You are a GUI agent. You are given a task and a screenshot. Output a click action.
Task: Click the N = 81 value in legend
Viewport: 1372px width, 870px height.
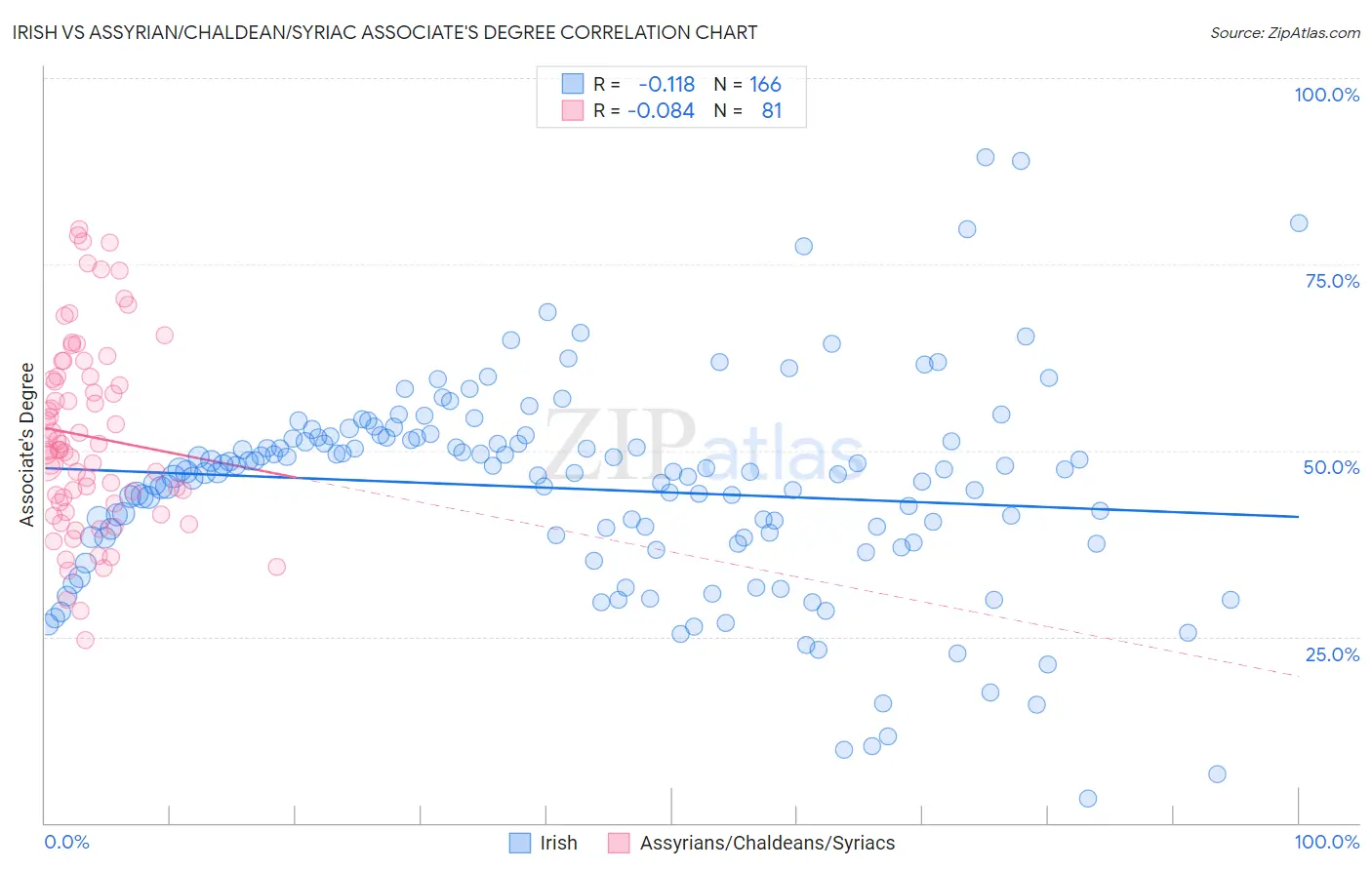click(x=747, y=110)
